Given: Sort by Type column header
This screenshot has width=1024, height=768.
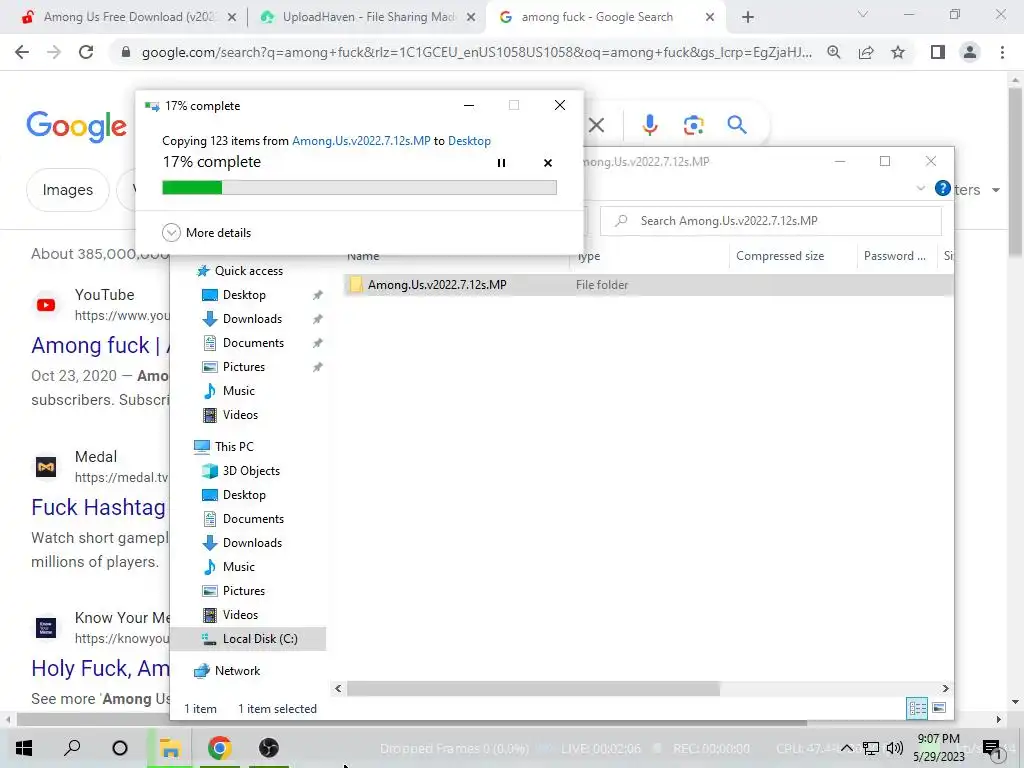Looking at the screenshot, I should point(650,256).
